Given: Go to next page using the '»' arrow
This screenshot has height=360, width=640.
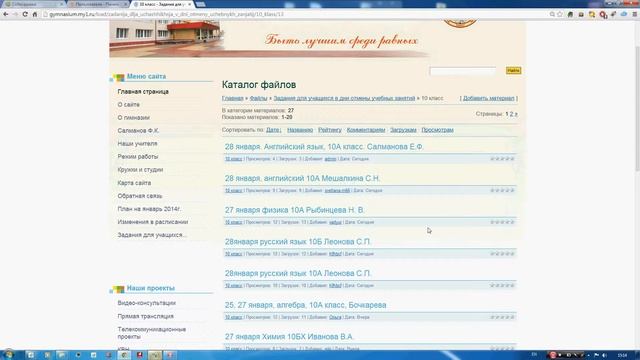Looking at the screenshot, I should point(516,114).
